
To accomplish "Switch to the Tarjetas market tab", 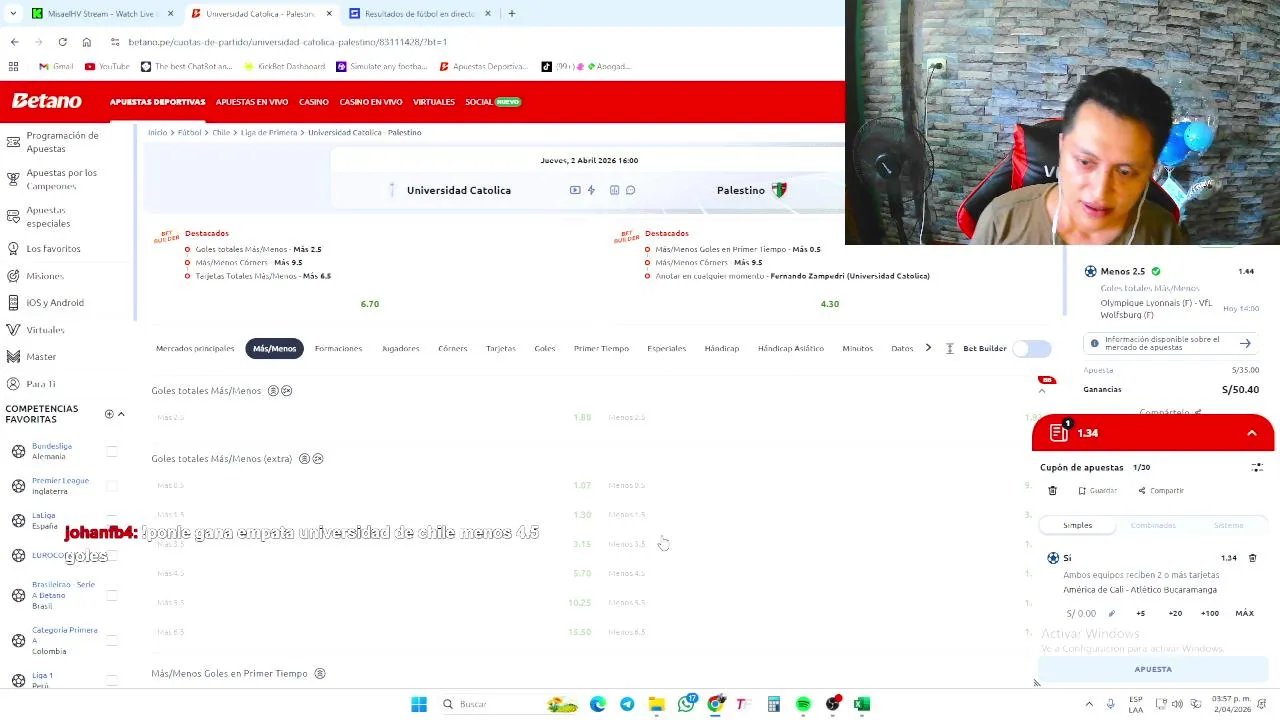I will tap(501, 348).
